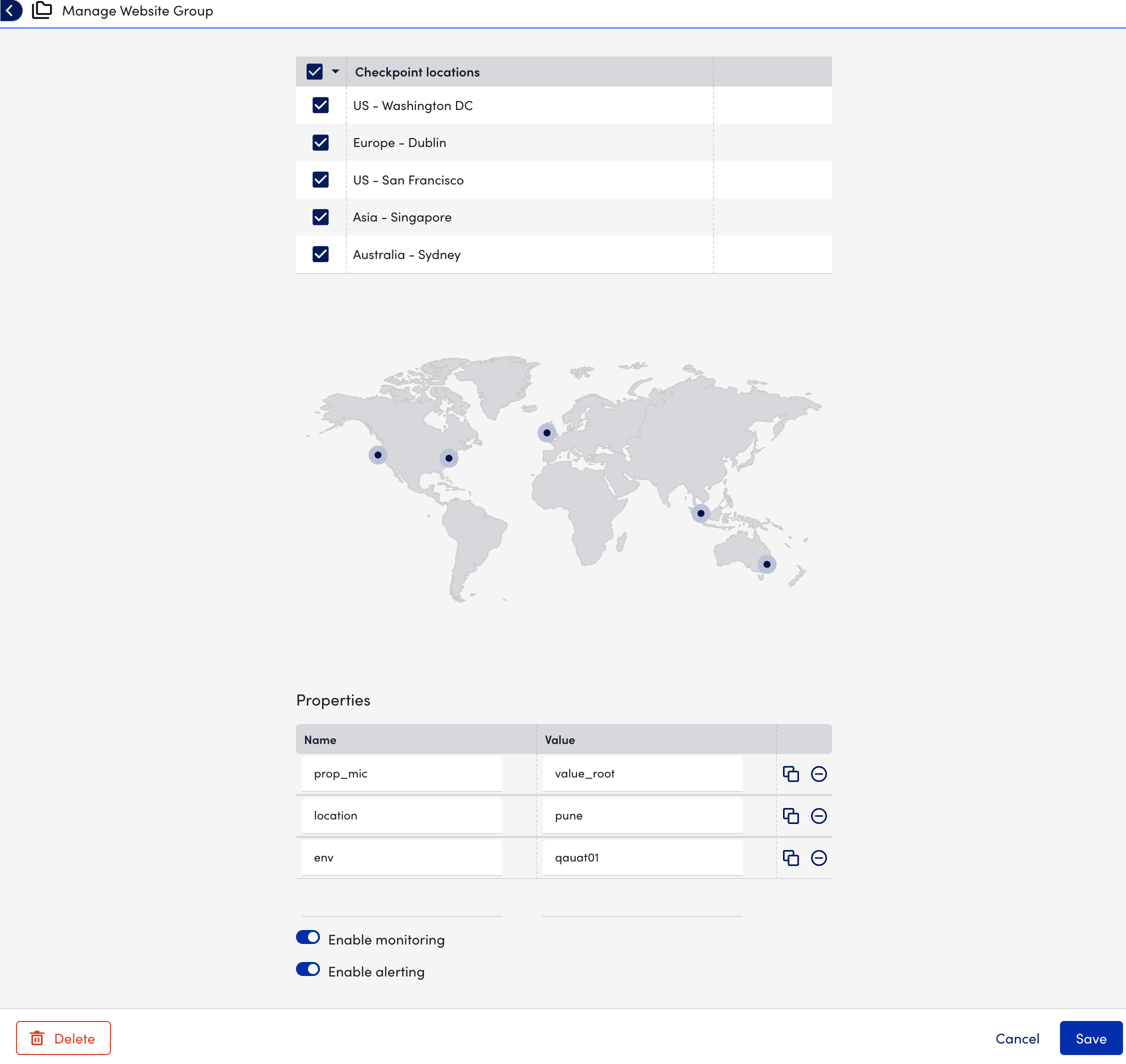Uncheck the Europe - Dublin checkpoint location
Screen dimensions: 1126x1064
tap(320, 142)
